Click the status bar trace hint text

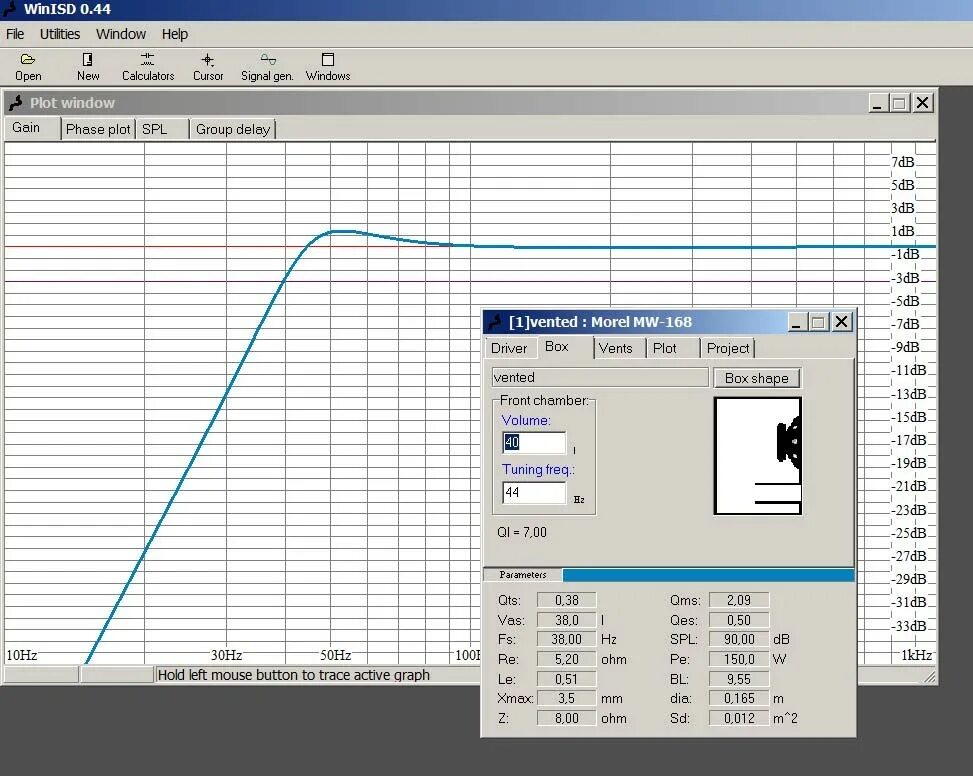pos(294,675)
